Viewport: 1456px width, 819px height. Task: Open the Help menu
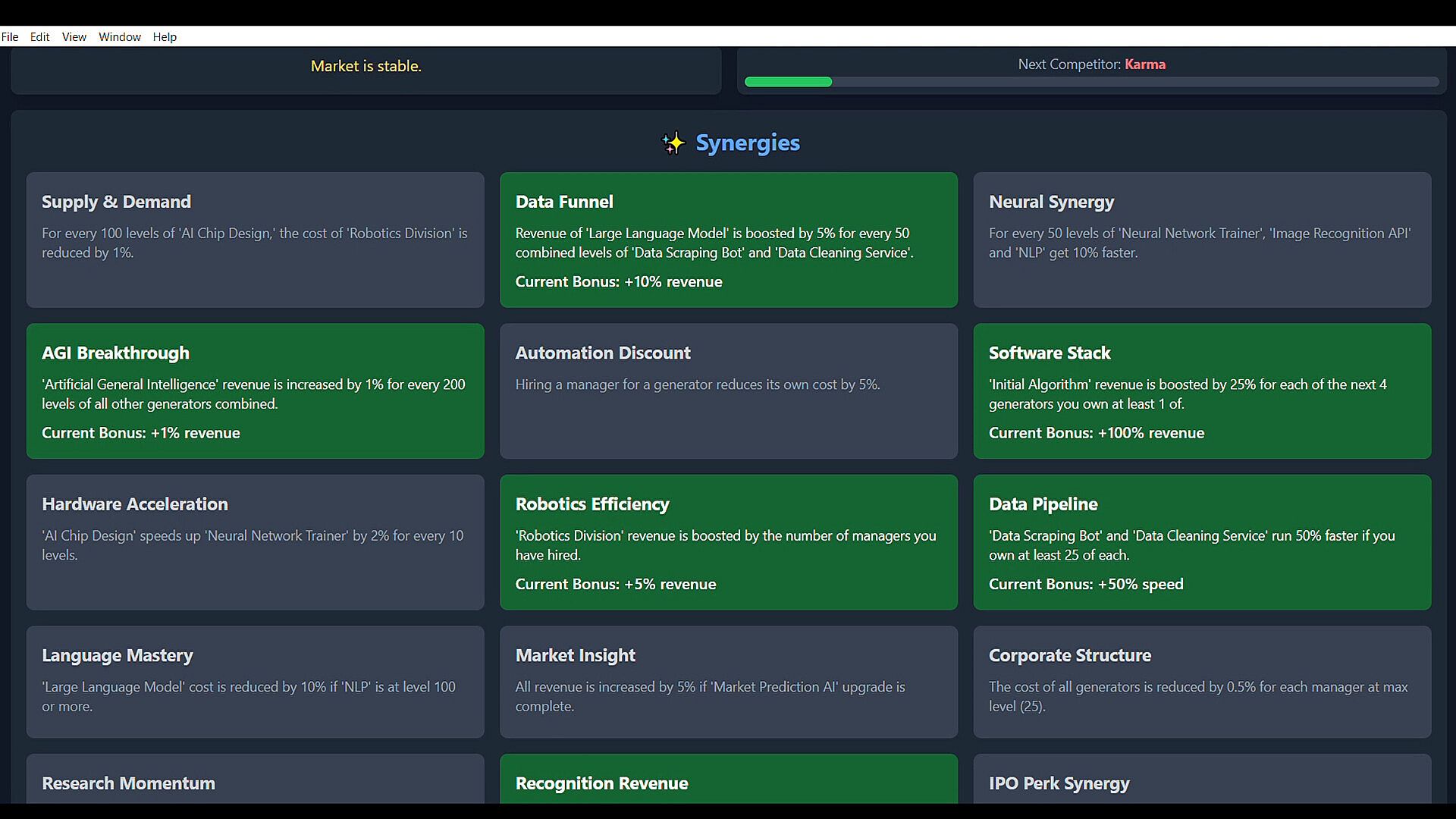pos(165,36)
